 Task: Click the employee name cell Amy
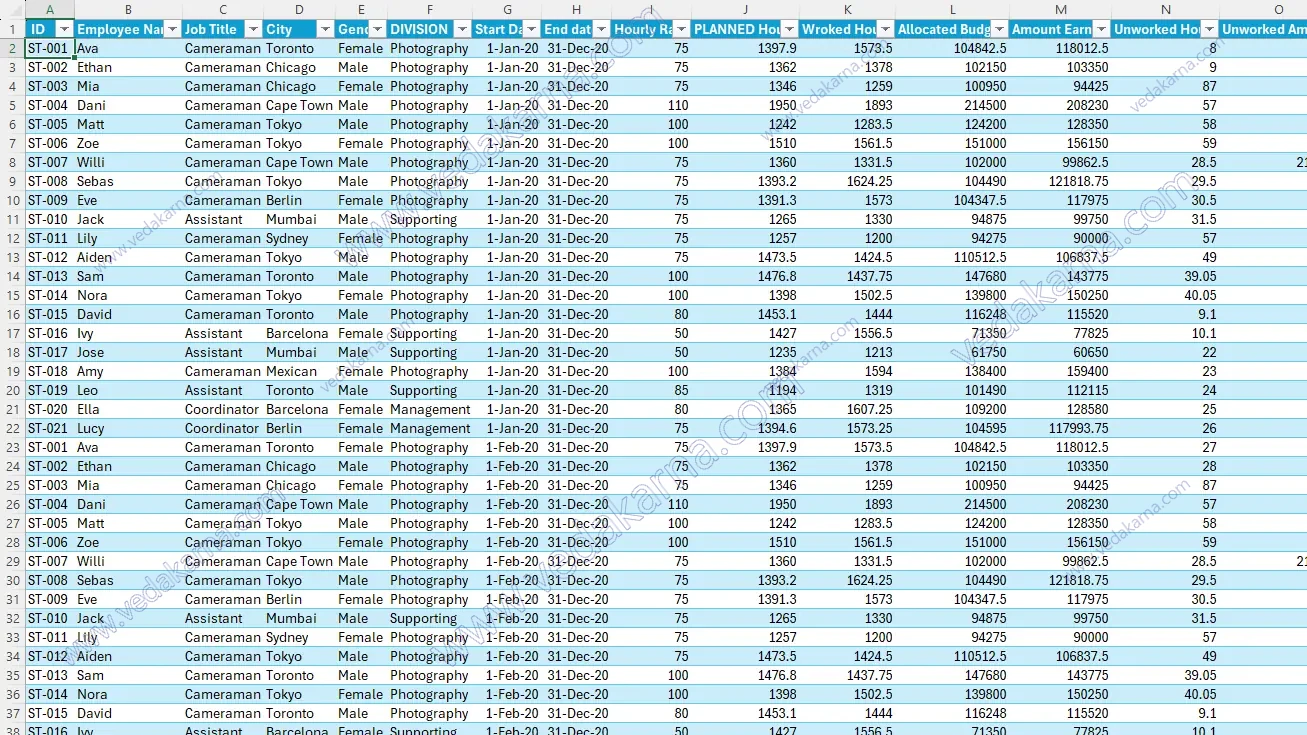point(129,371)
